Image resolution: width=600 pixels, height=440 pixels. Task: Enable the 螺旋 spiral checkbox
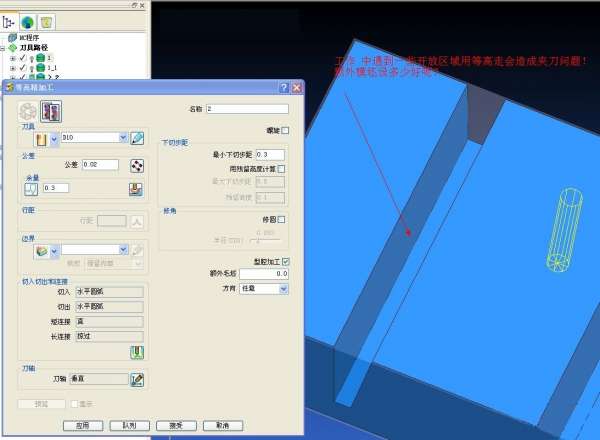285,130
